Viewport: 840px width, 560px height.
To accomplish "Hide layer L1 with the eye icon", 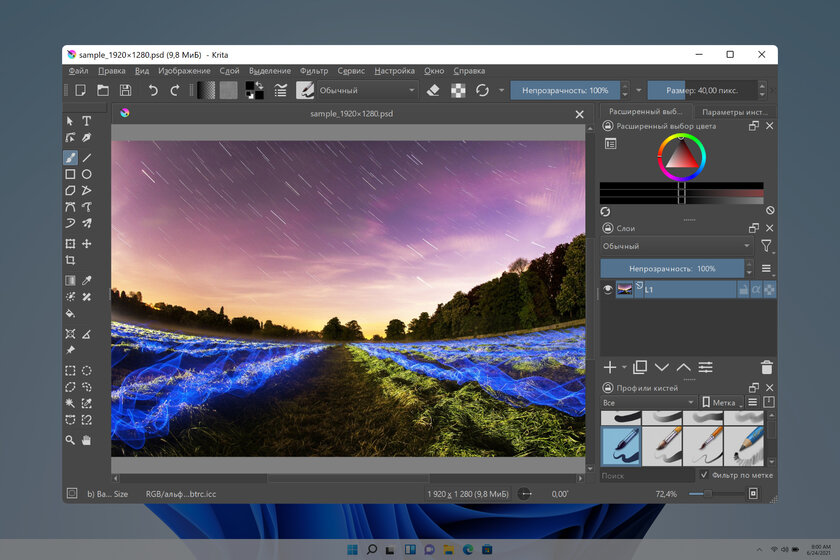I will (608, 289).
